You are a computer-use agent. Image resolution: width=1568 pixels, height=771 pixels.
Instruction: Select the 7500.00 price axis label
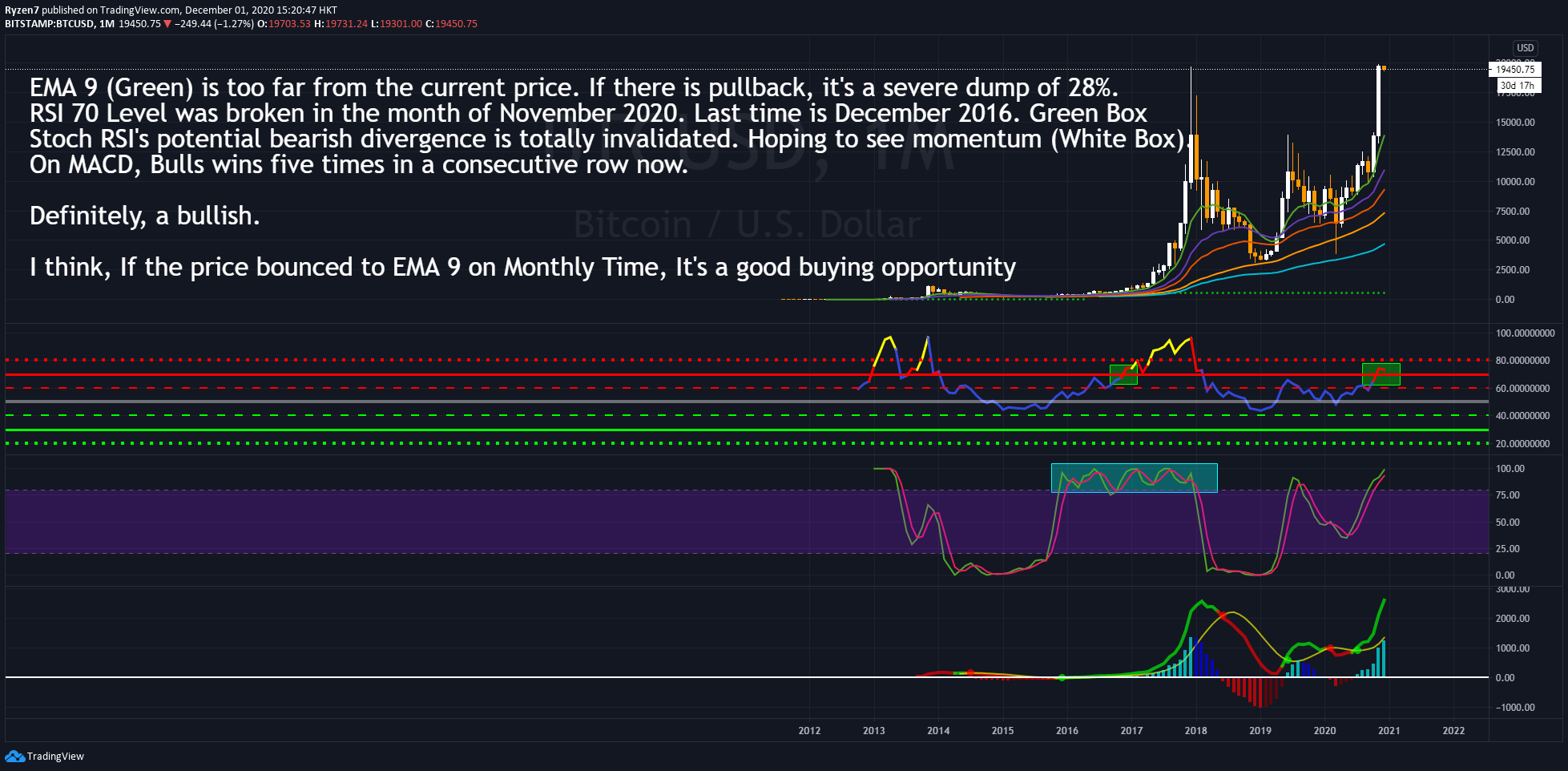pyautogui.click(x=1513, y=212)
